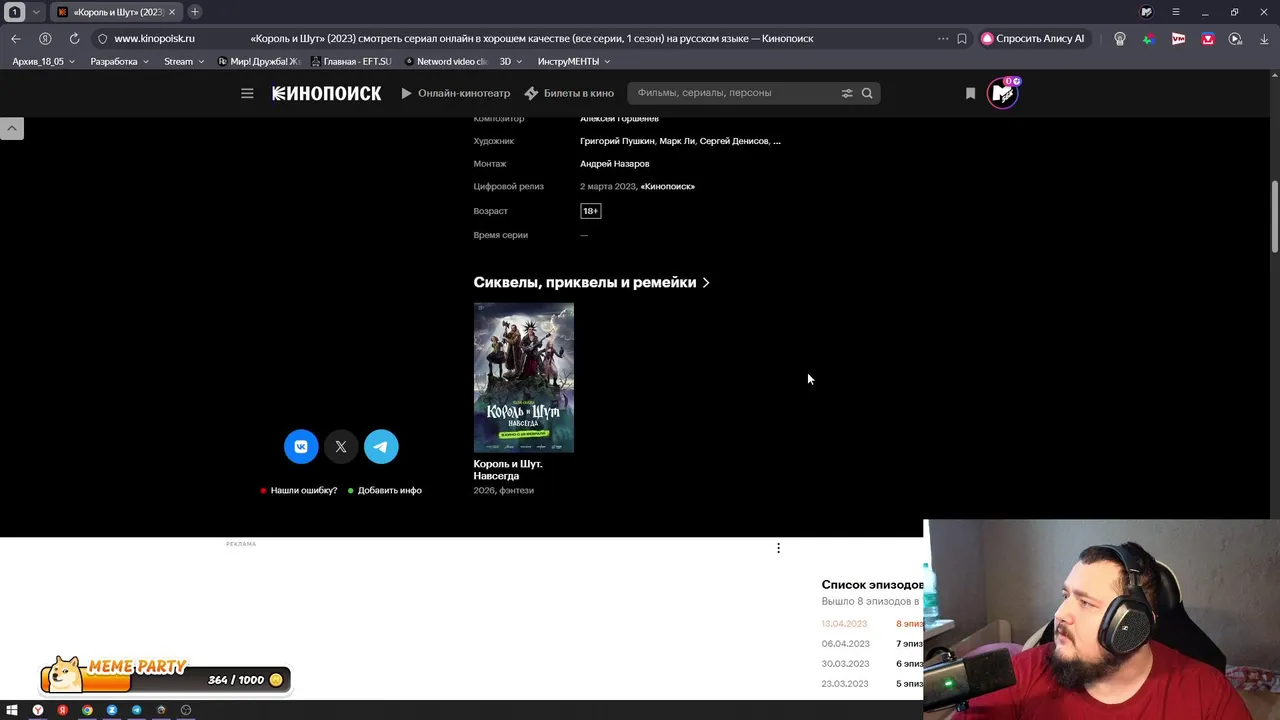The width and height of the screenshot is (1280, 720).
Task: Expand the tab list dropdown arrow
Action: pyautogui.click(x=36, y=12)
